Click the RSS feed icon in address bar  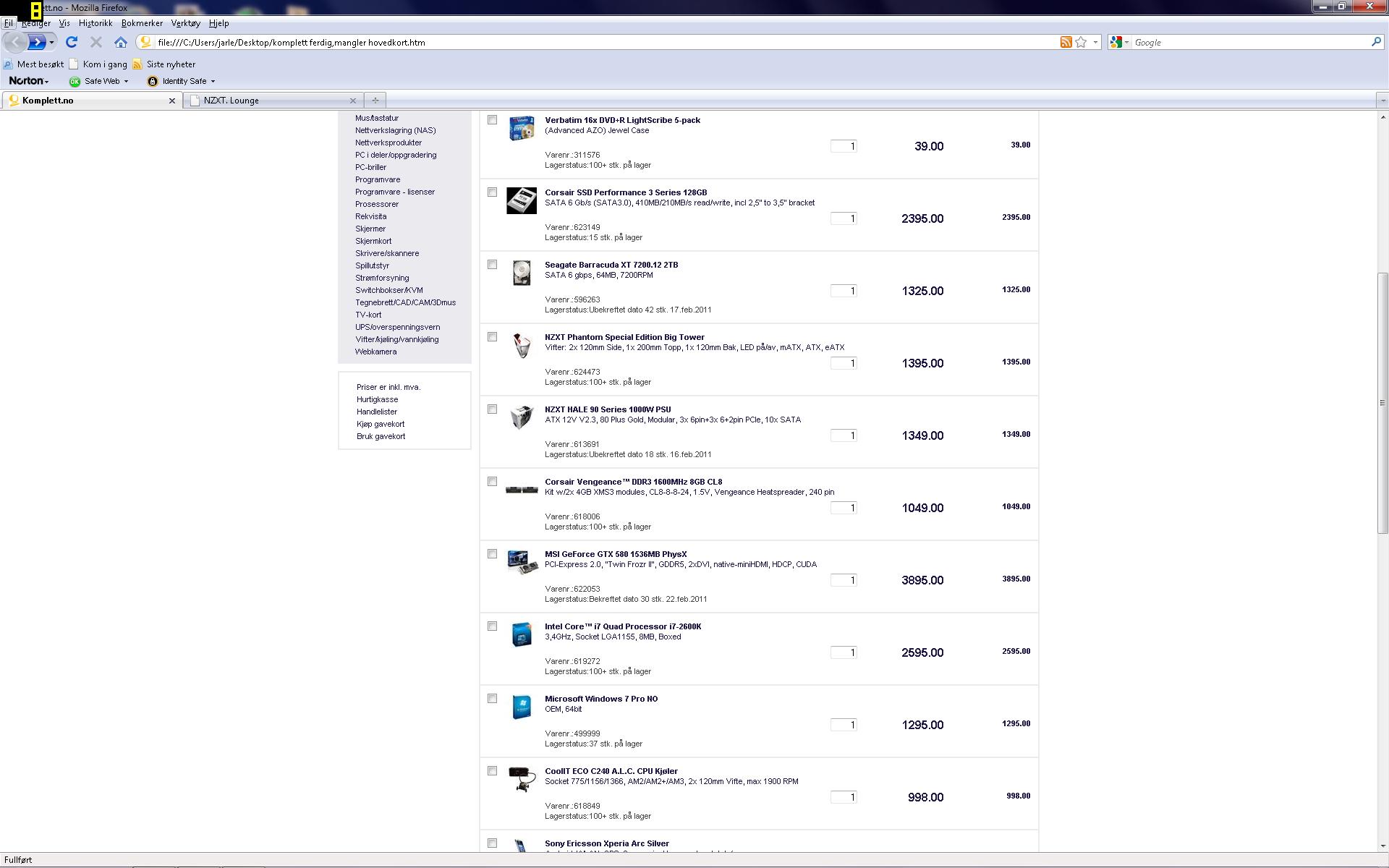pos(1066,42)
